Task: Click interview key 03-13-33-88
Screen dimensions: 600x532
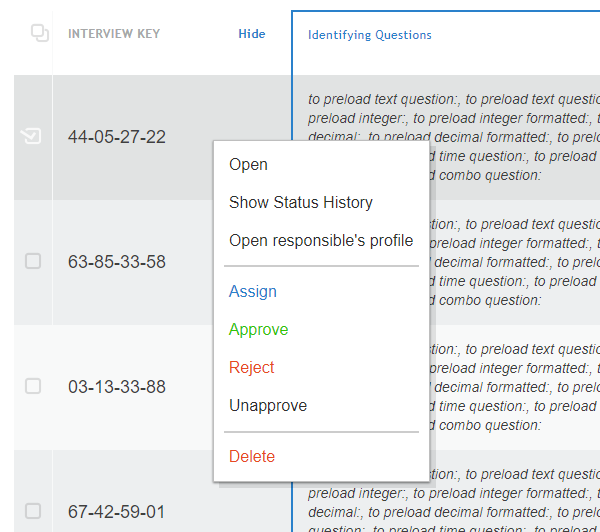Action: coord(117,387)
